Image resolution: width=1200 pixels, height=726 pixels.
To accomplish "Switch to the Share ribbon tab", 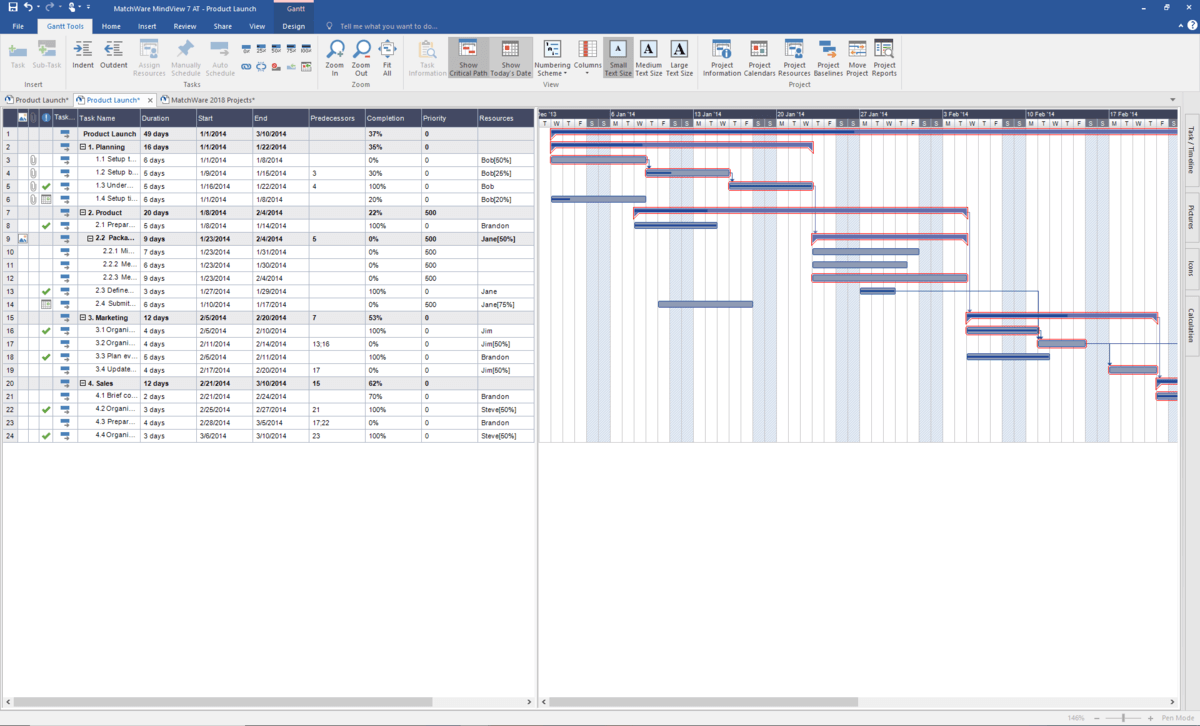I will click(223, 26).
